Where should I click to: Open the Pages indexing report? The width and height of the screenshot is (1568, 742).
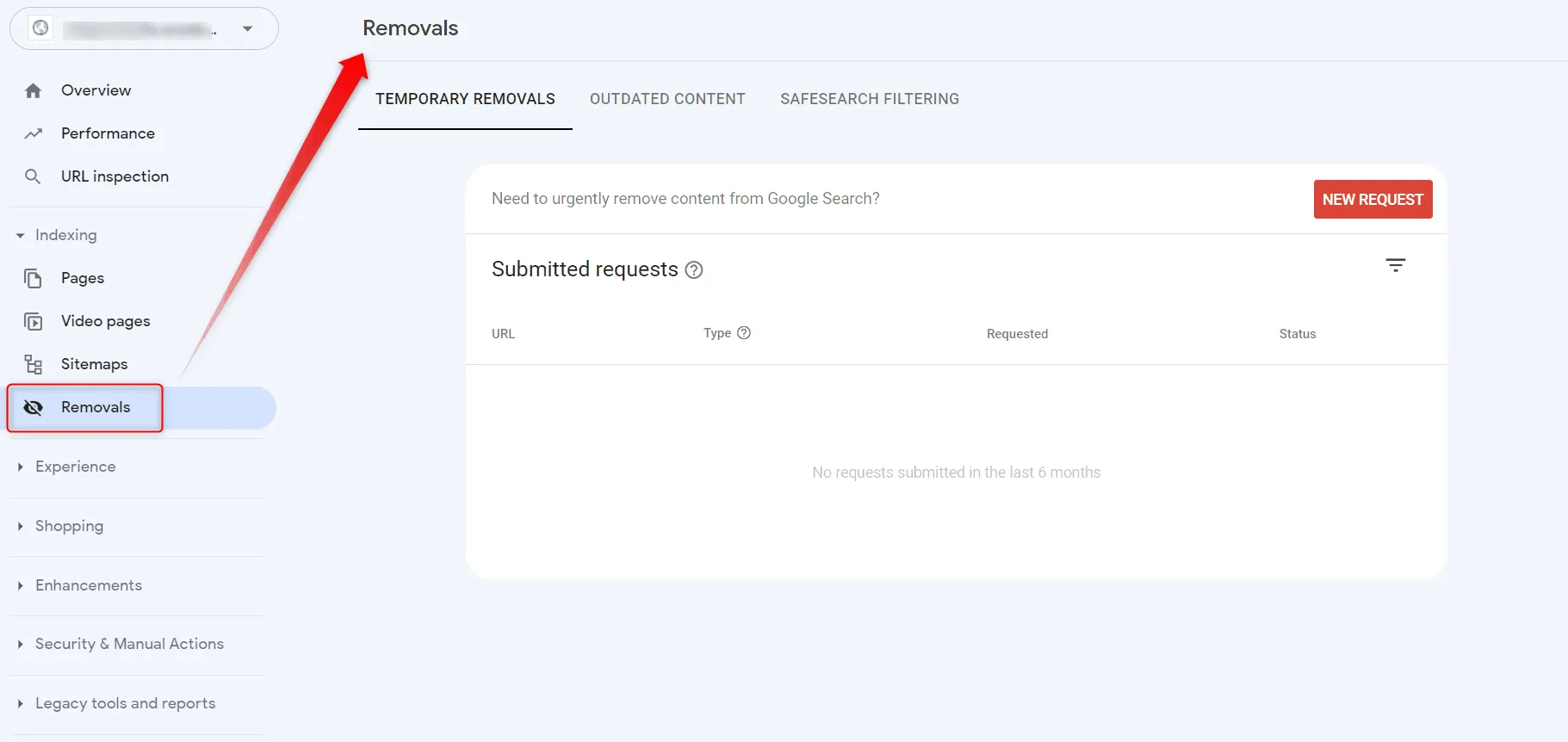click(x=83, y=278)
